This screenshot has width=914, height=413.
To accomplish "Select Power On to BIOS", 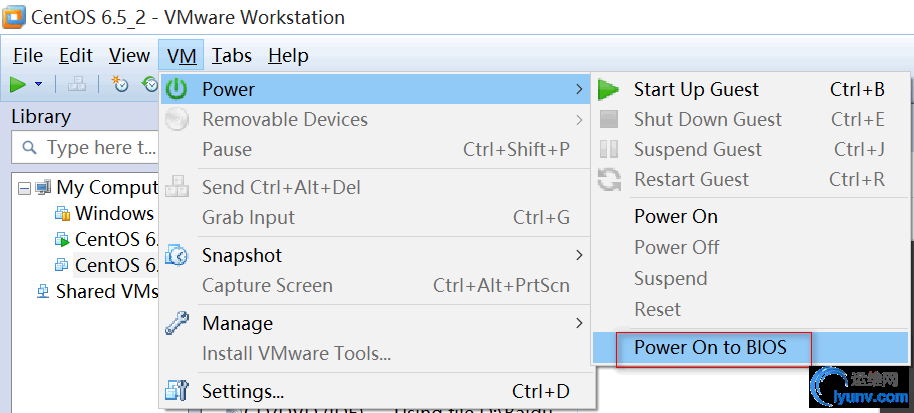I will [710, 348].
